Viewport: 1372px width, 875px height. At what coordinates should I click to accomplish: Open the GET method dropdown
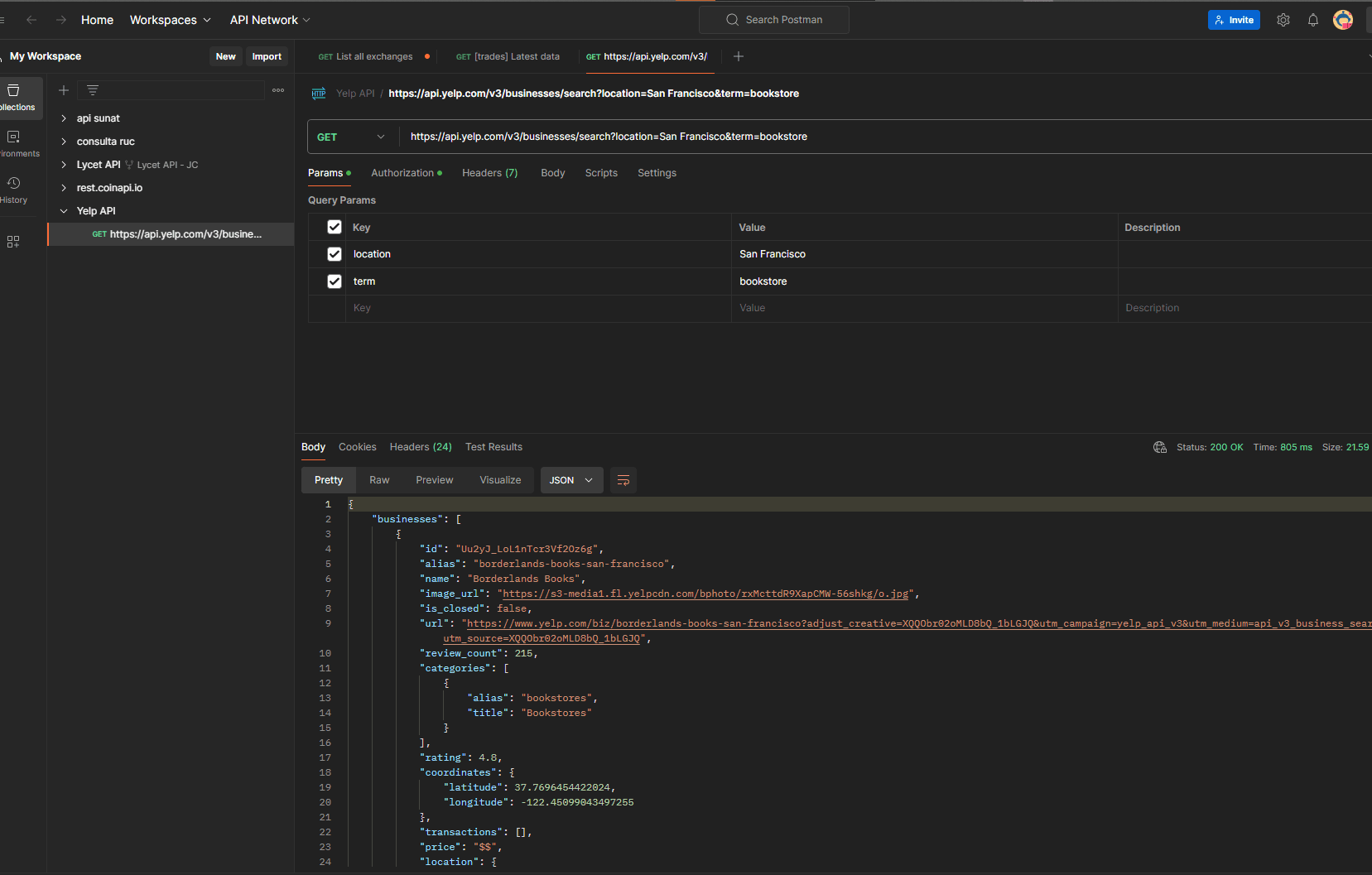pyautogui.click(x=351, y=137)
